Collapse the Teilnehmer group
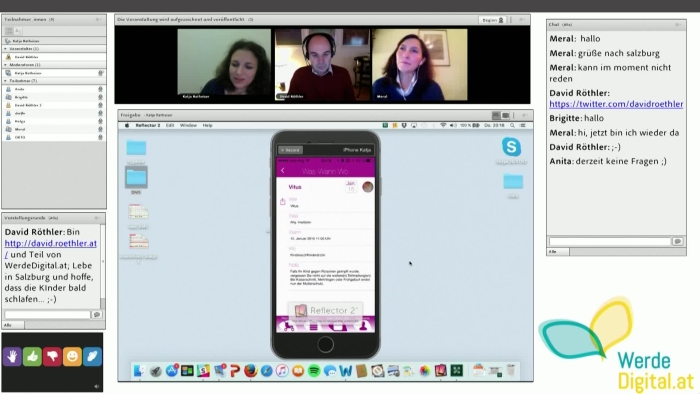 pyautogui.click(x=5, y=81)
